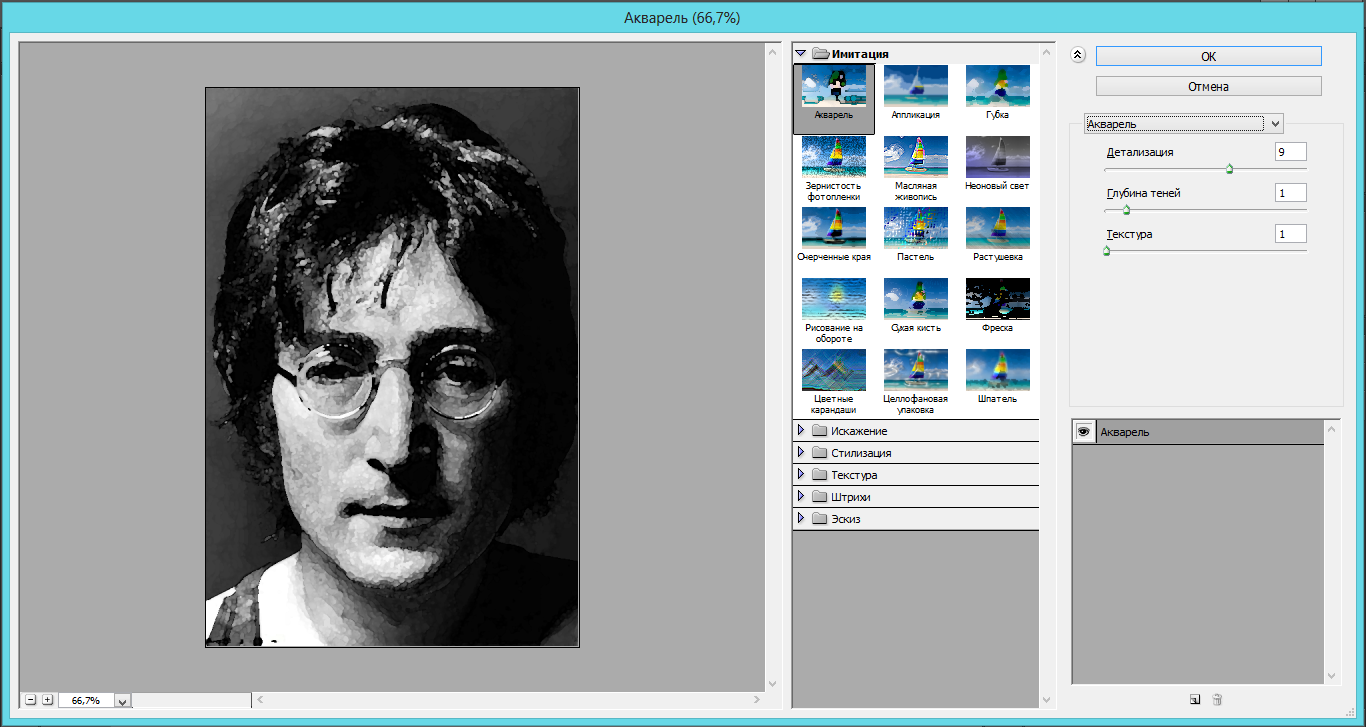Click effect layers scrollbar down arrow
The height and width of the screenshot is (727, 1366).
(1331, 676)
